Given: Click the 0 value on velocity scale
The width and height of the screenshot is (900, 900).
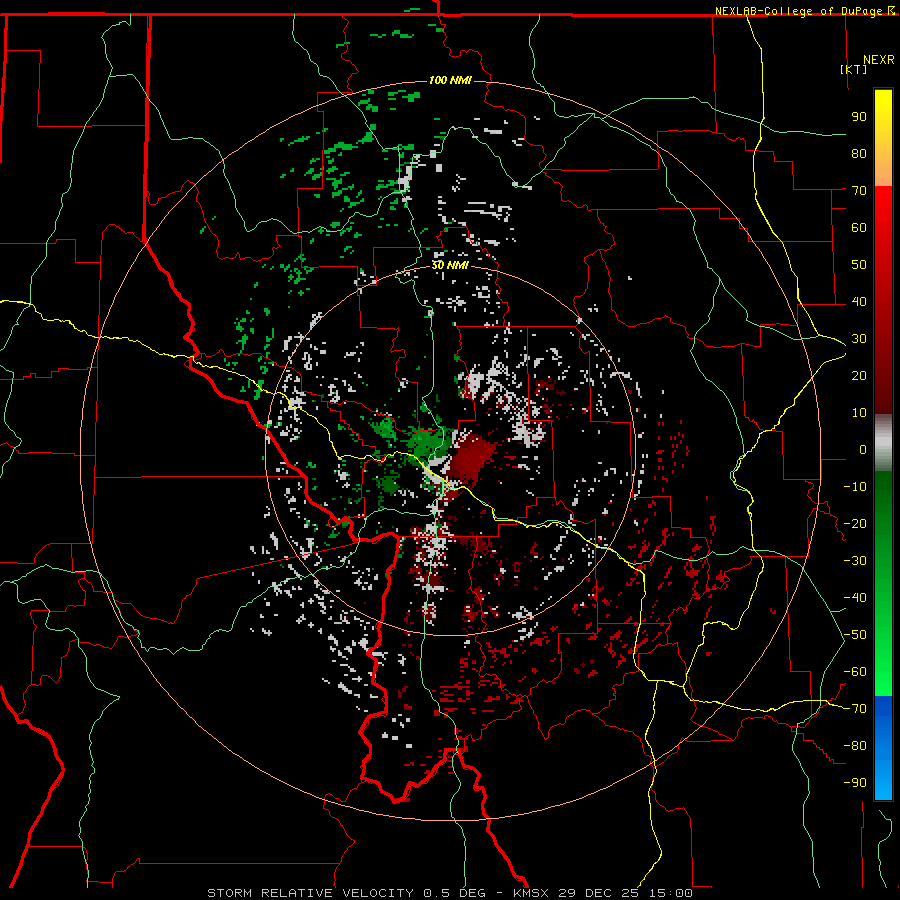Looking at the screenshot, I should pyautogui.click(x=863, y=449).
